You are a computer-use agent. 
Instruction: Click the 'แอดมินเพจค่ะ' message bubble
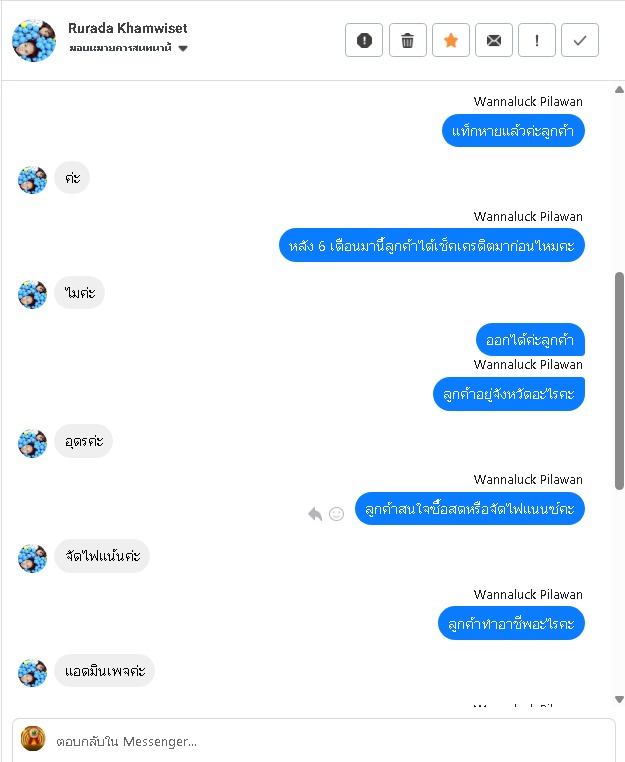point(104,671)
